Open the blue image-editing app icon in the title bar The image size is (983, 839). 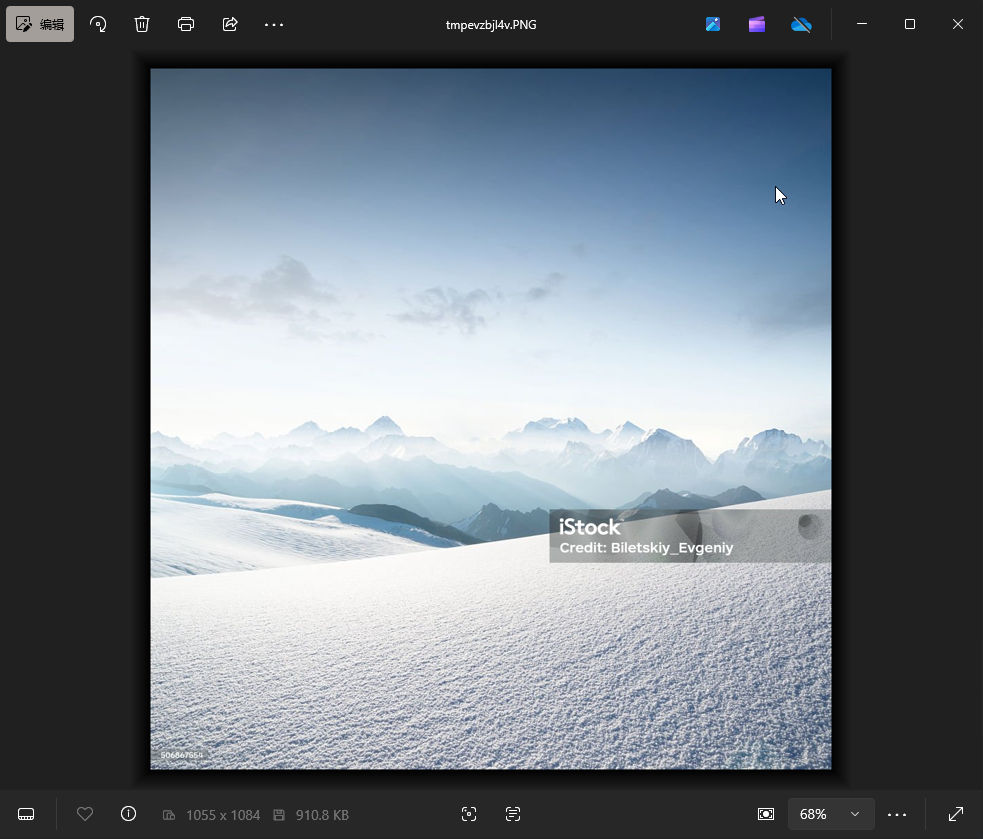click(x=713, y=24)
